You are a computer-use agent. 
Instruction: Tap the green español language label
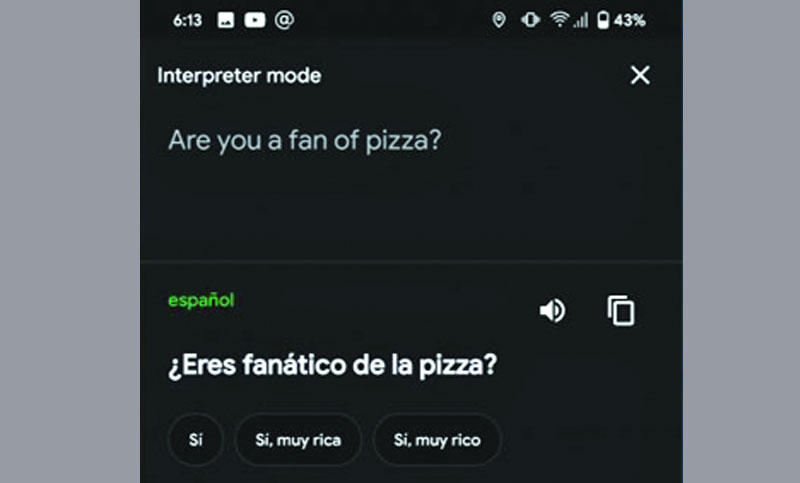(202, 300)
